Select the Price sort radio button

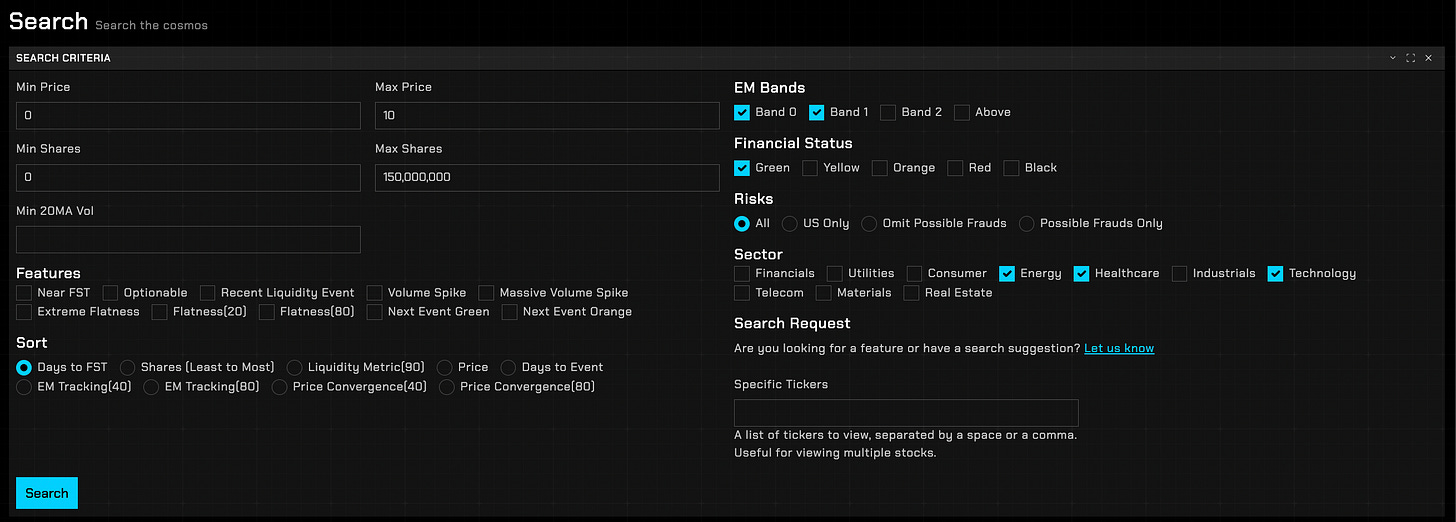click(x=445, y=367)
